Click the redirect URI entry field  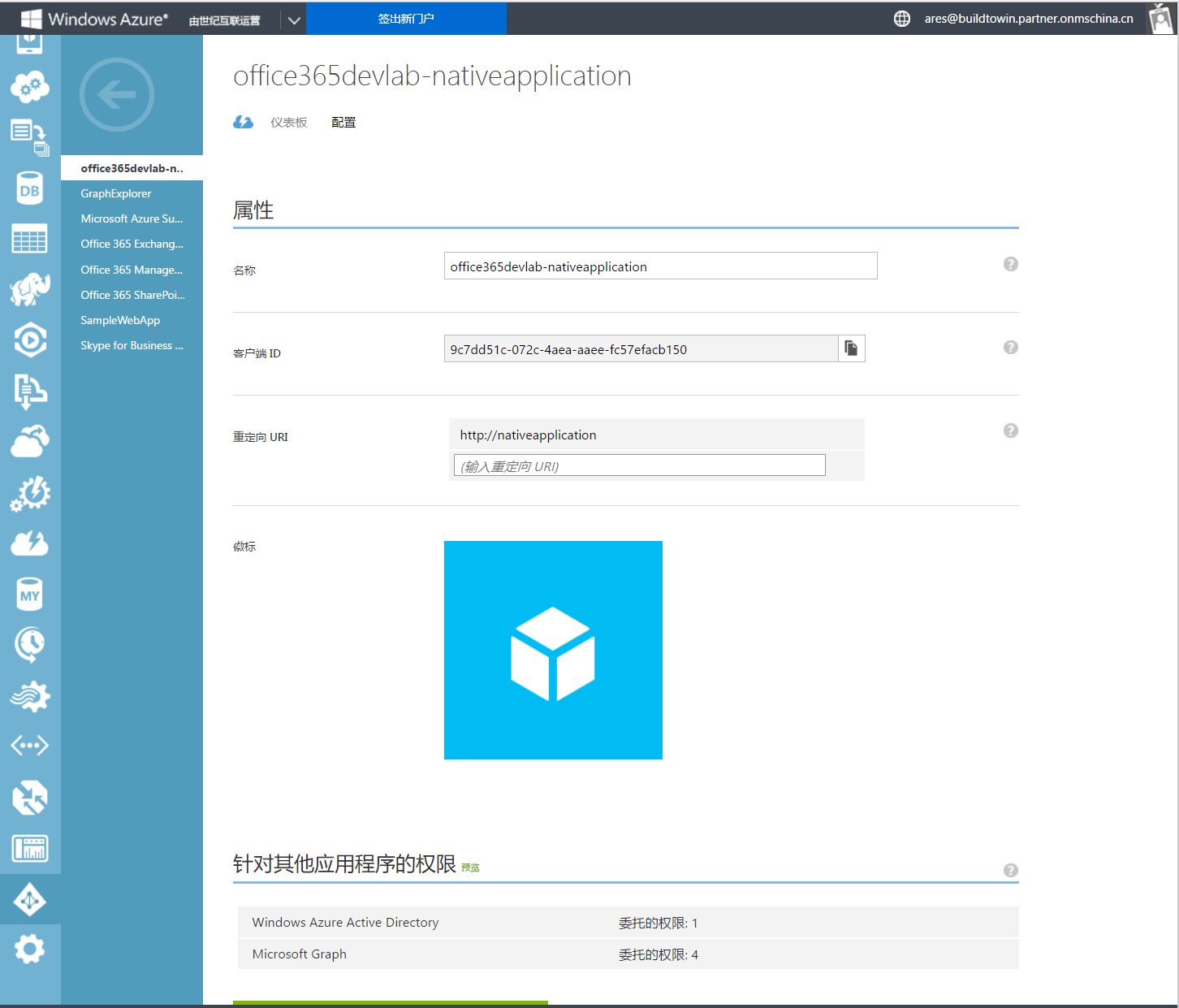[639, 465]
